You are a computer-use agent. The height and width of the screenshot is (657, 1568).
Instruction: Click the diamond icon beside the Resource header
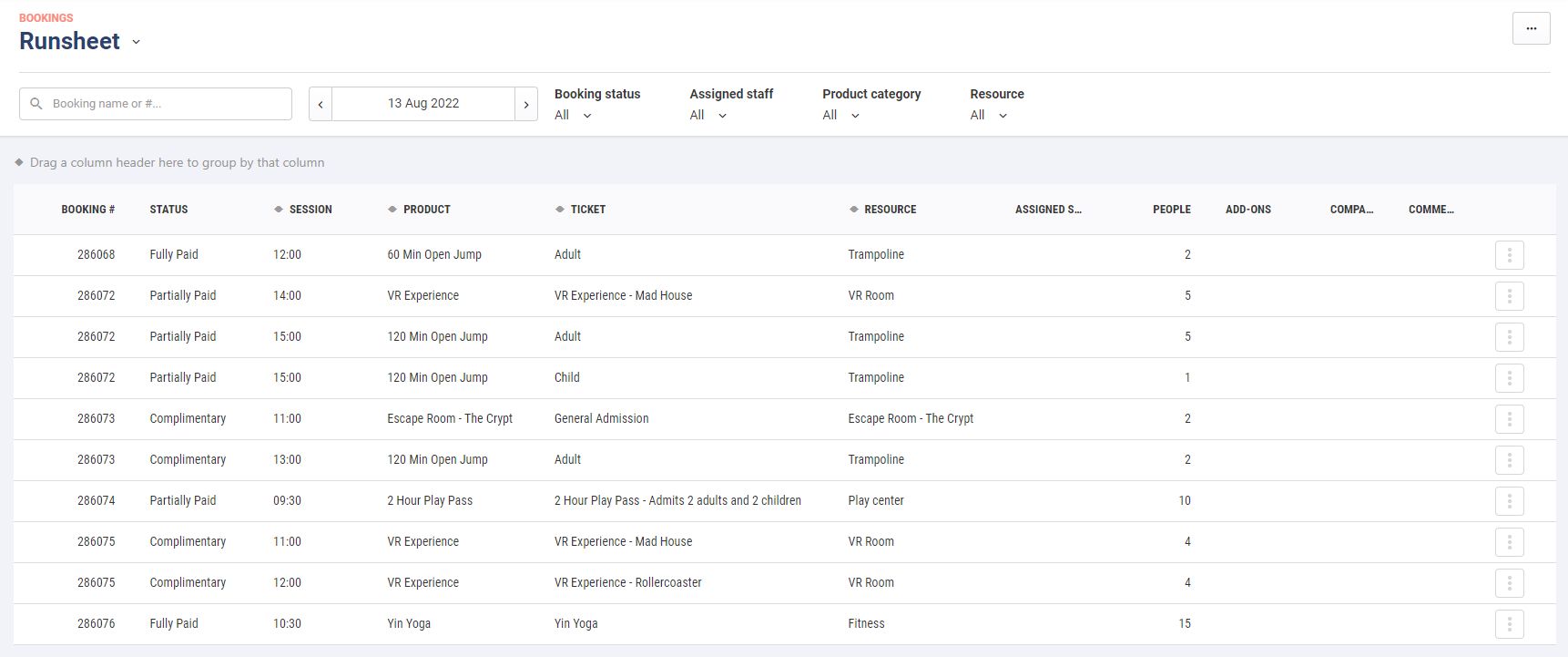[854, 210]
